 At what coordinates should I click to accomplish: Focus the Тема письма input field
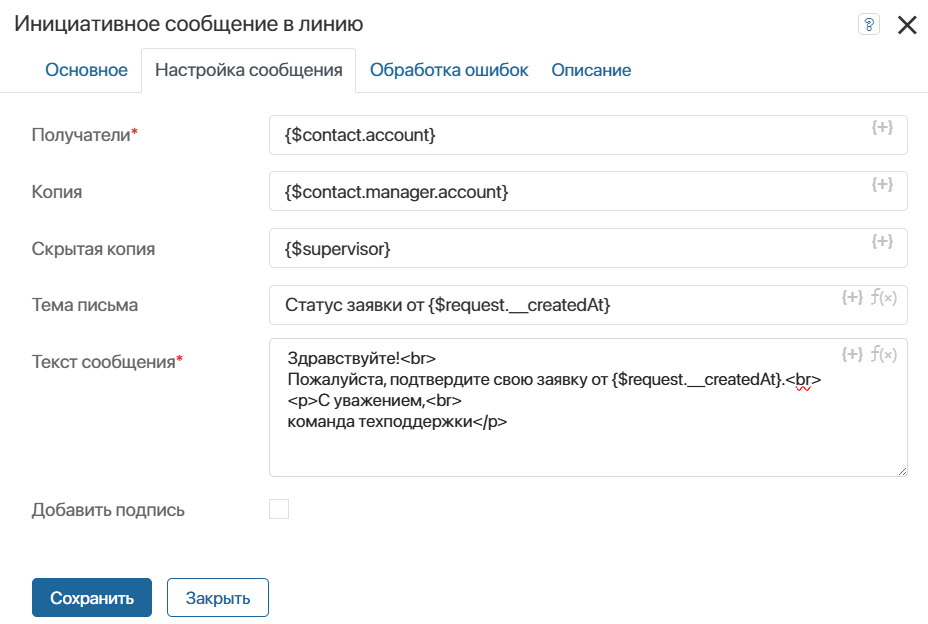tap(588, 305)
